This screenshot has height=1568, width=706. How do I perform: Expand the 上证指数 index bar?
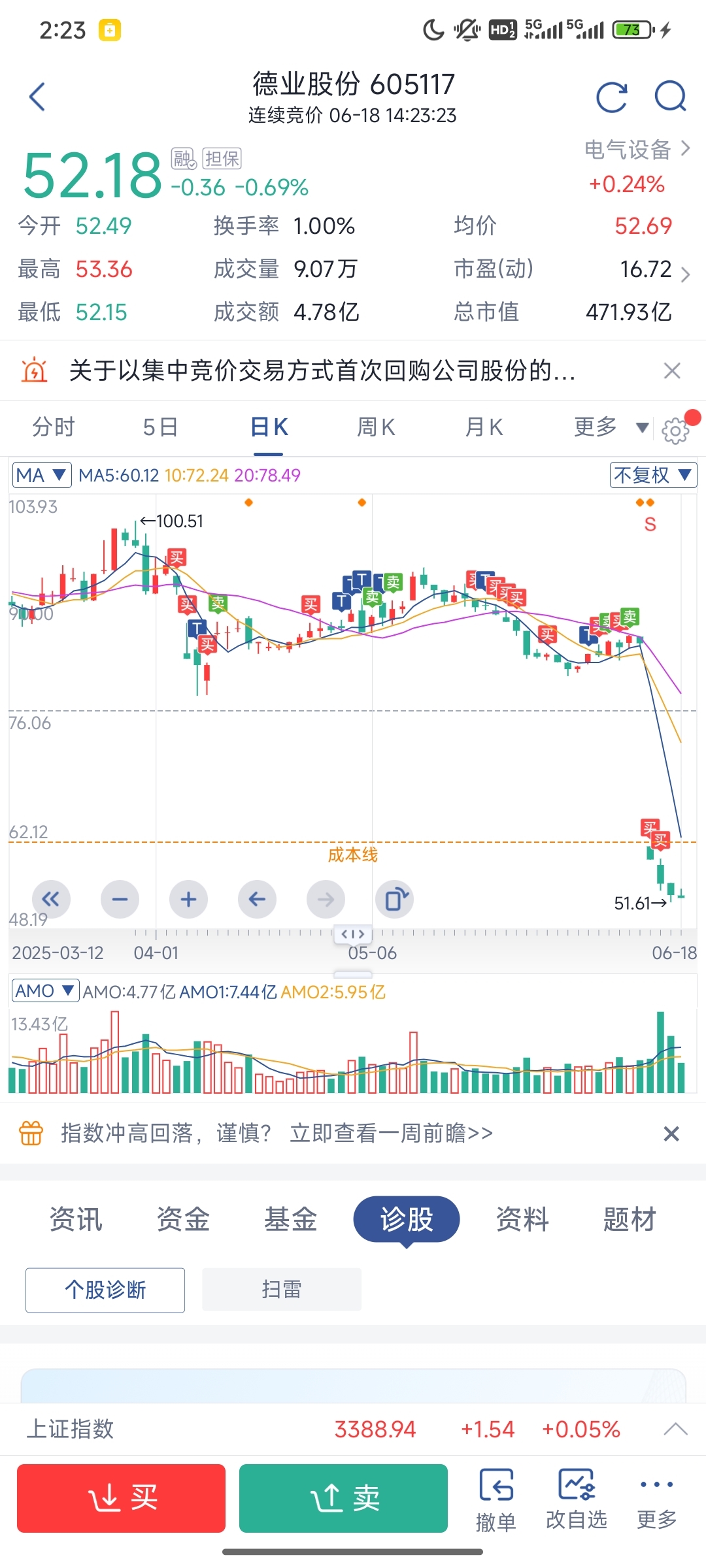675,1429
